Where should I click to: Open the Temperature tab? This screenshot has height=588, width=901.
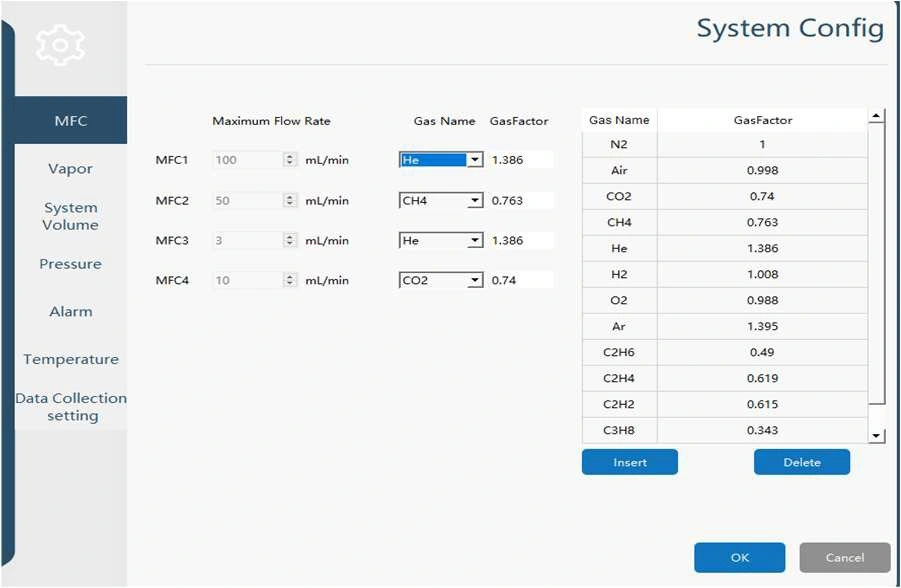click(x=70, y=359)
